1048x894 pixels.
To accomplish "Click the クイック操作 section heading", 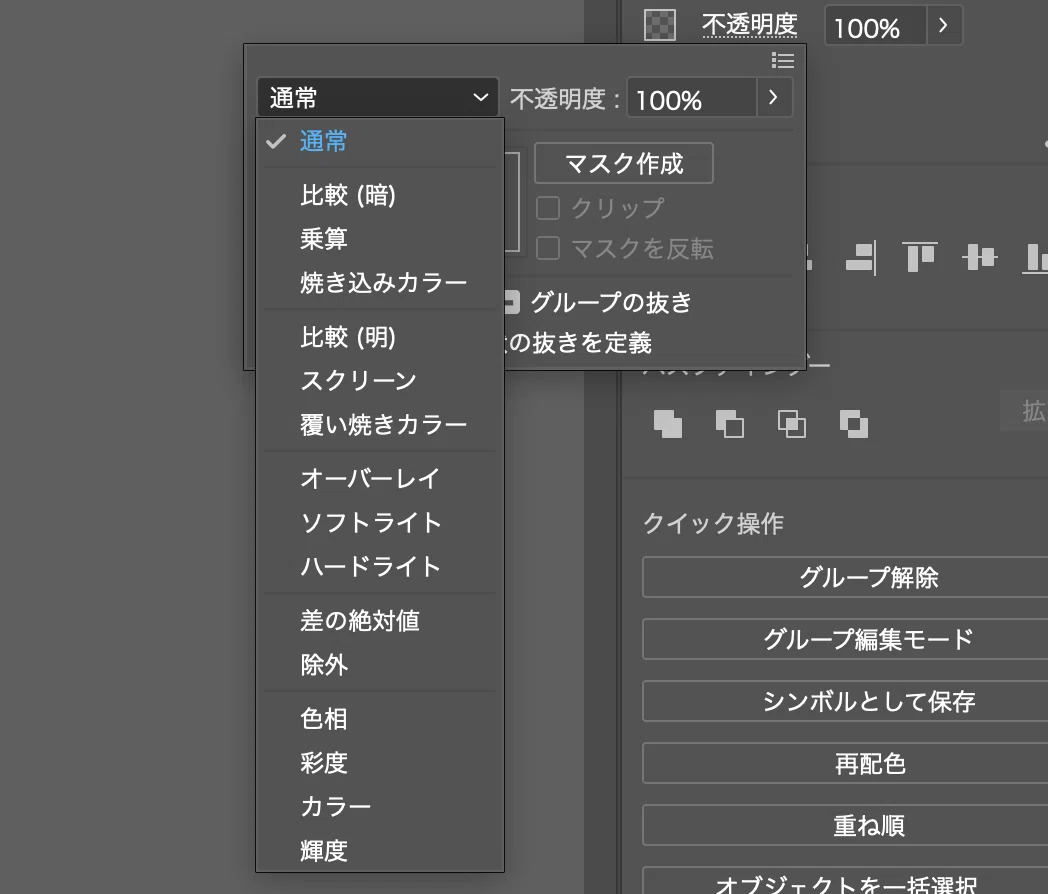I will click(x=713, y=523).
